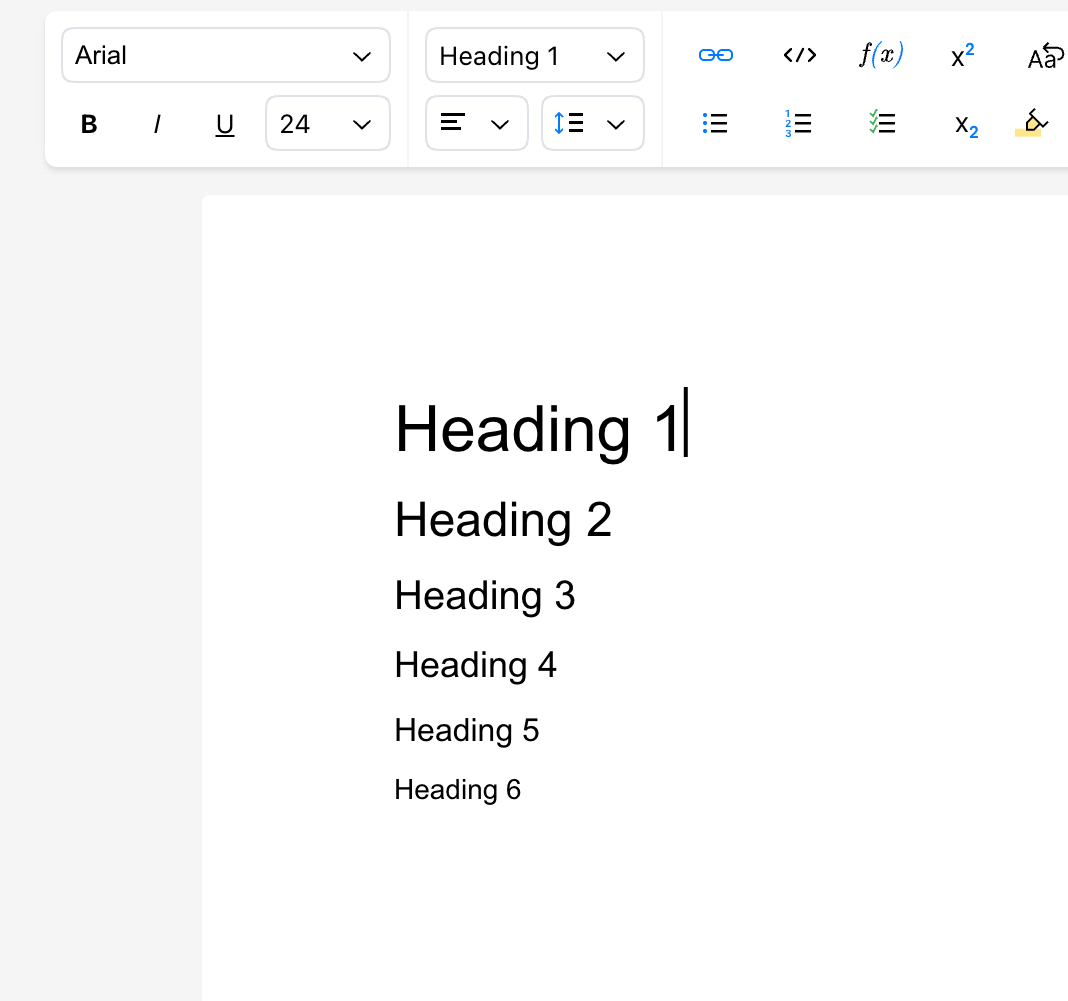Image resolution: width=1068 pixels, height=1001 pixels.
Task: Create a numbered list
Action: 798,123
